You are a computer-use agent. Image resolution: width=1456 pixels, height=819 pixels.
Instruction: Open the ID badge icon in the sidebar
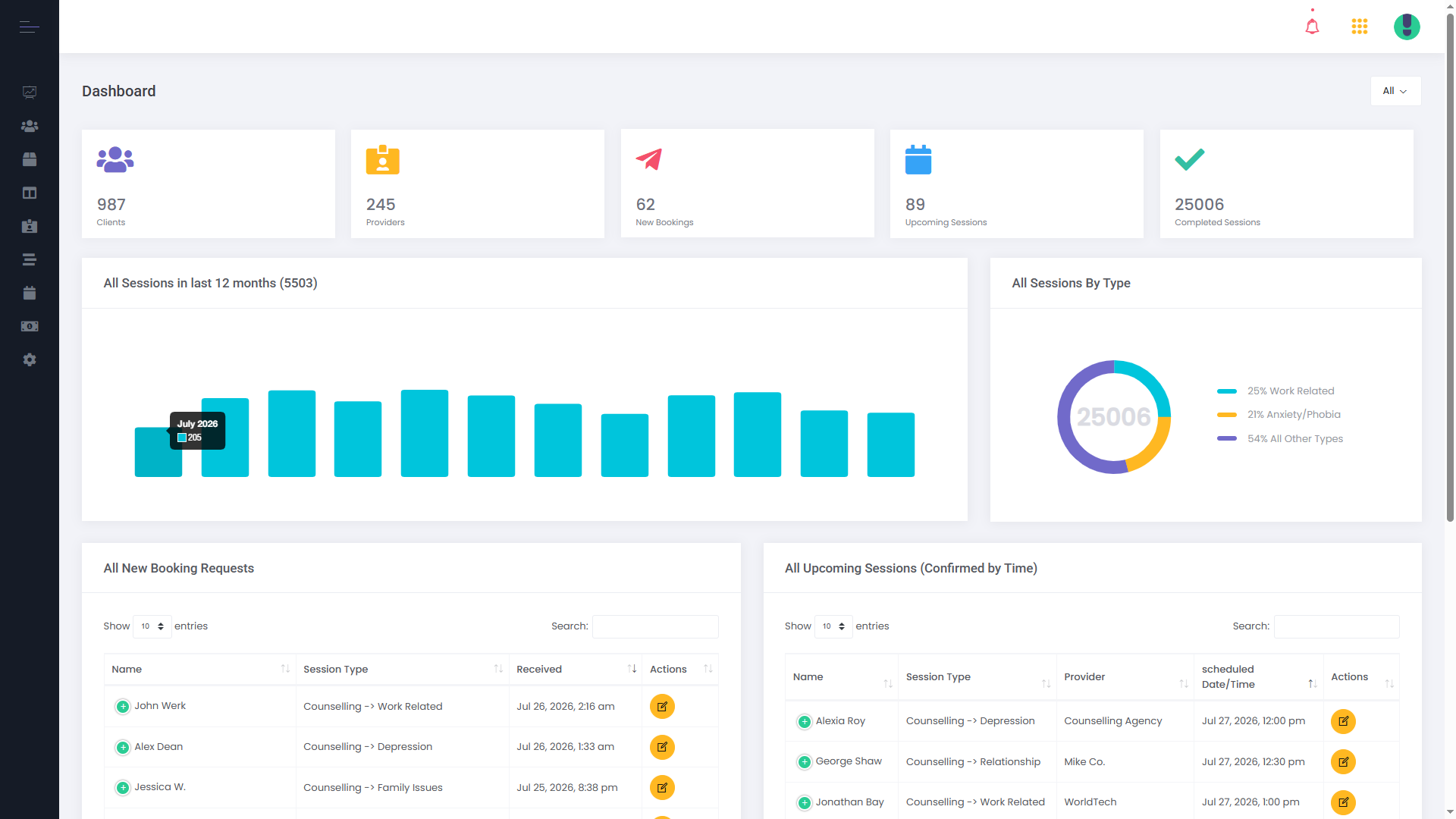point(30,226)
